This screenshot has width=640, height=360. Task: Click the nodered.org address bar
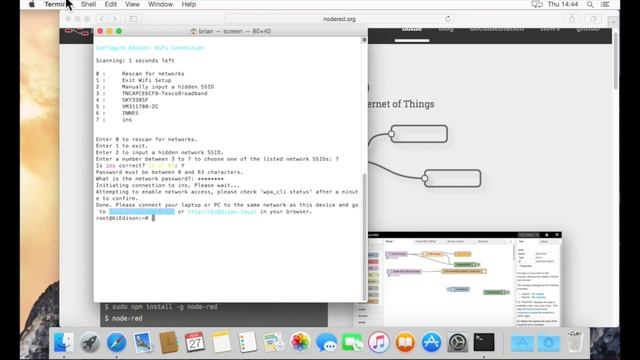(x=339, y=19)
